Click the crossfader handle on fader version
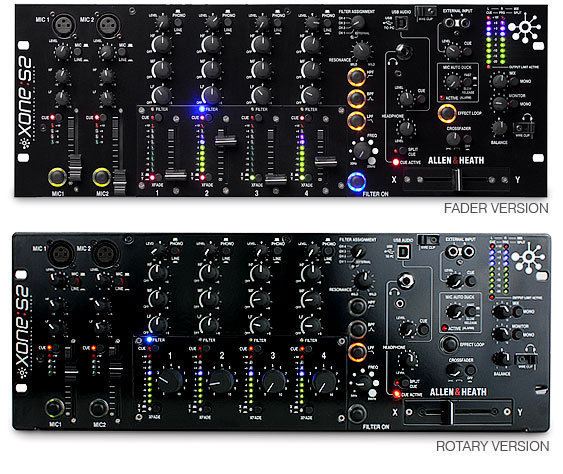This screenshot has width=563, height=474. click(x=458, y=179)
